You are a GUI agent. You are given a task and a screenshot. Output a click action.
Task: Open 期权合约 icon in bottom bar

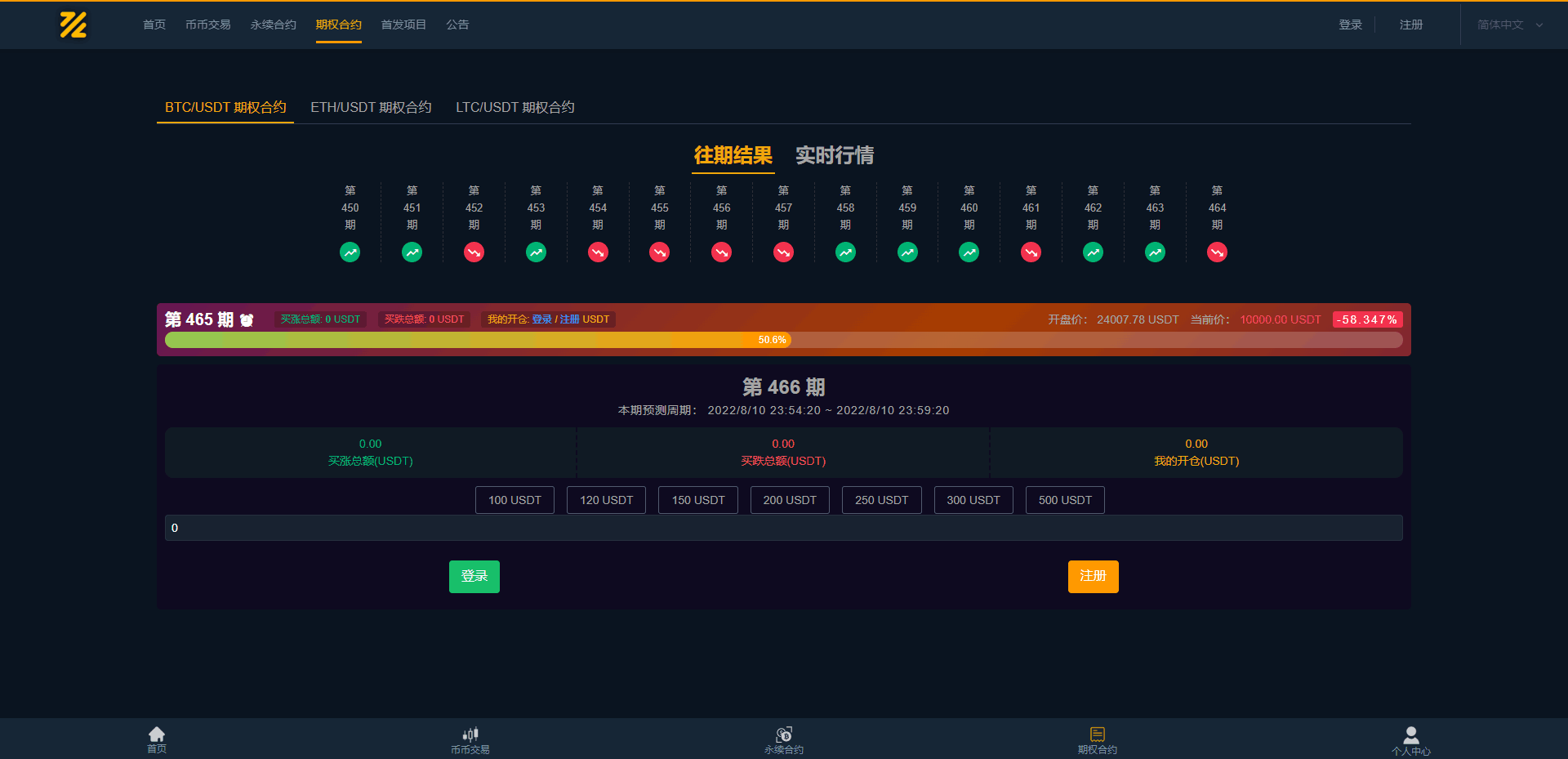tap(1097, 734)
